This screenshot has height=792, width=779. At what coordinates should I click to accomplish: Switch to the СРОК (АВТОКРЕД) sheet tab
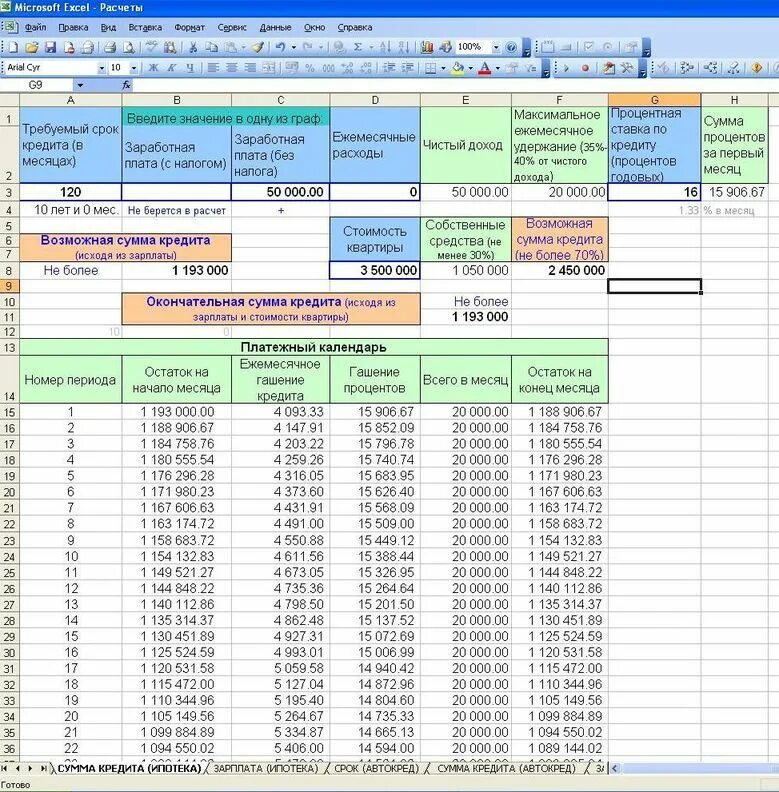(x=376, y=768)
